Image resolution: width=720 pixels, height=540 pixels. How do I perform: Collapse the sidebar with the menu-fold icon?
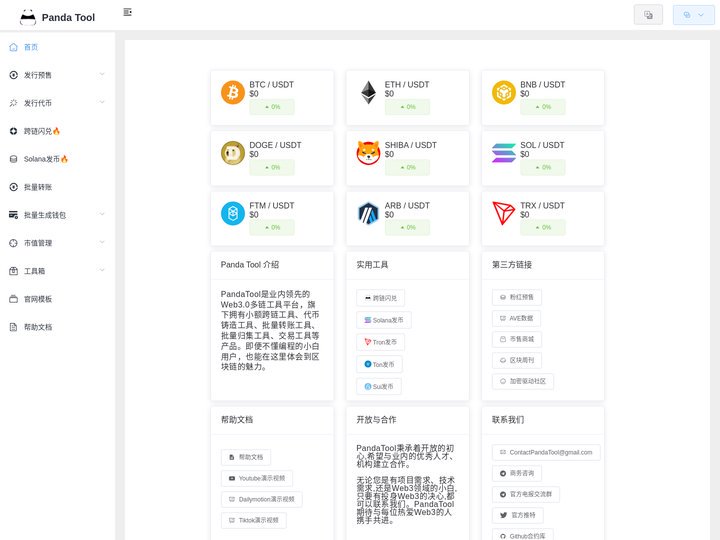tap(128, 12)
